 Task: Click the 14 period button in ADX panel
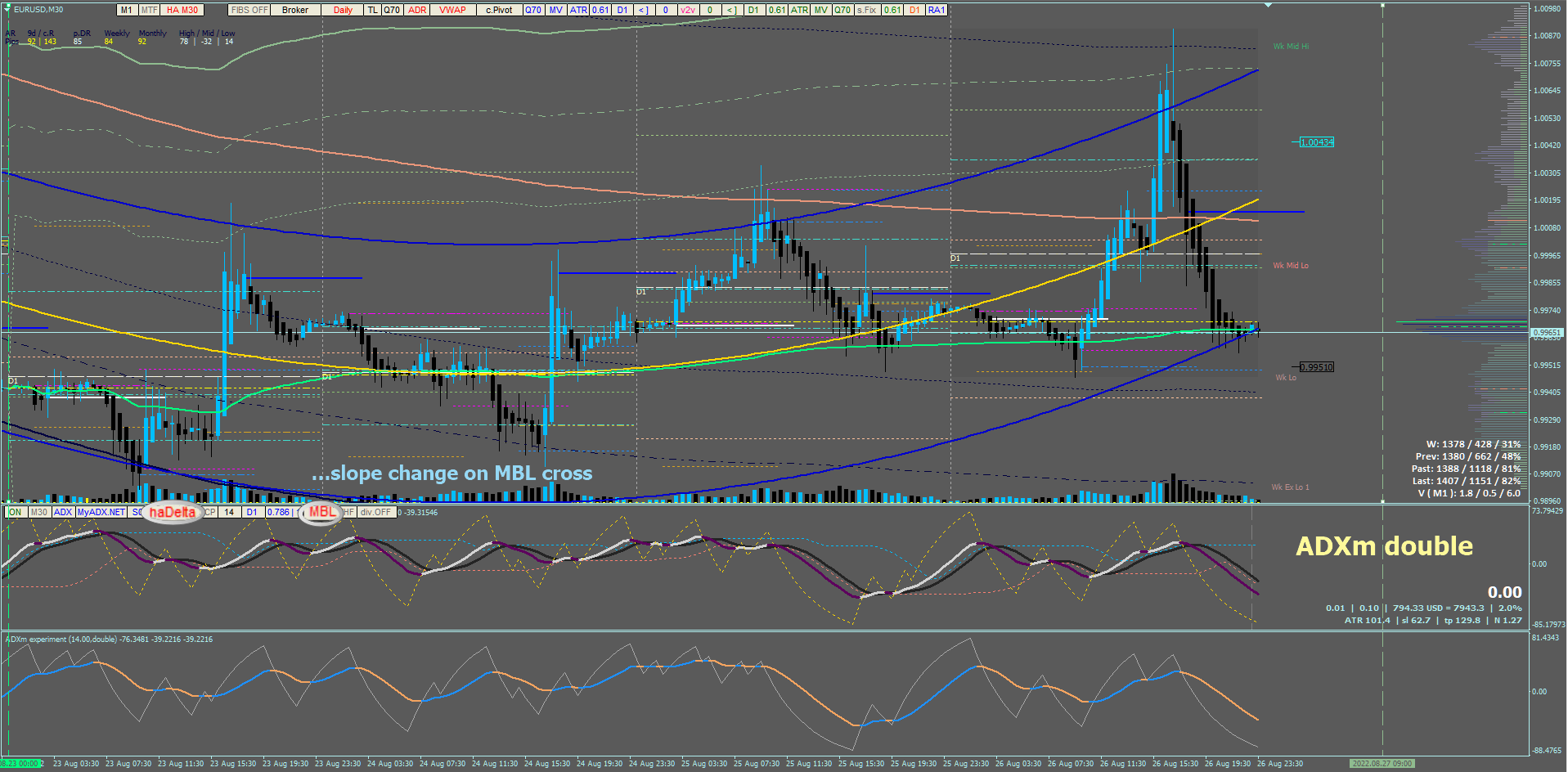click(229, 512)
